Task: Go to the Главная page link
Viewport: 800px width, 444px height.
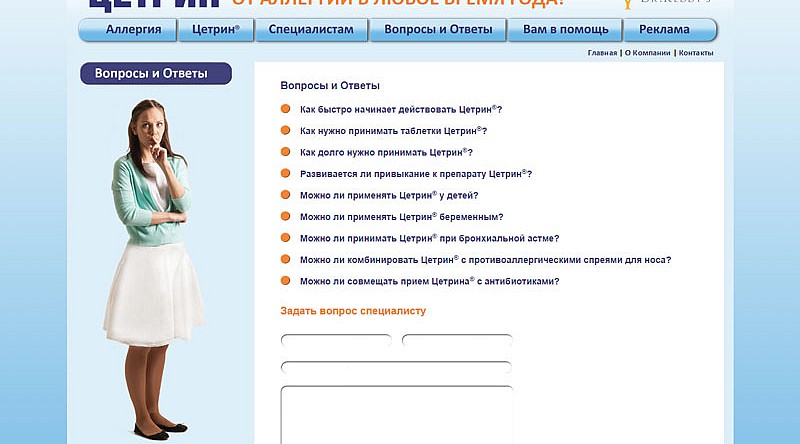Action: tap(602, 53)
